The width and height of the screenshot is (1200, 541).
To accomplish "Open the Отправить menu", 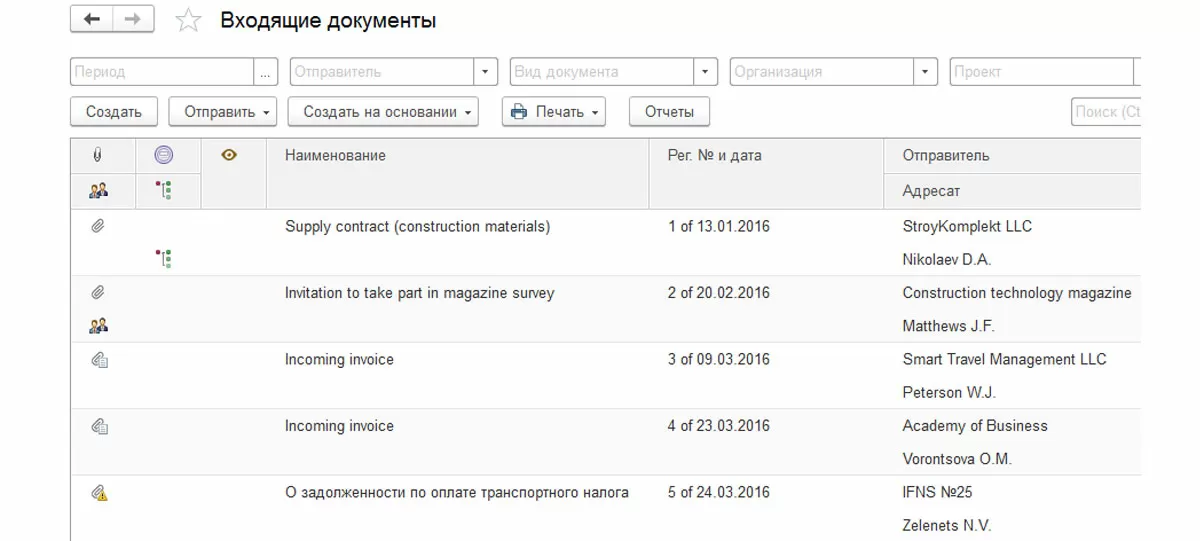I will [228, 112].
